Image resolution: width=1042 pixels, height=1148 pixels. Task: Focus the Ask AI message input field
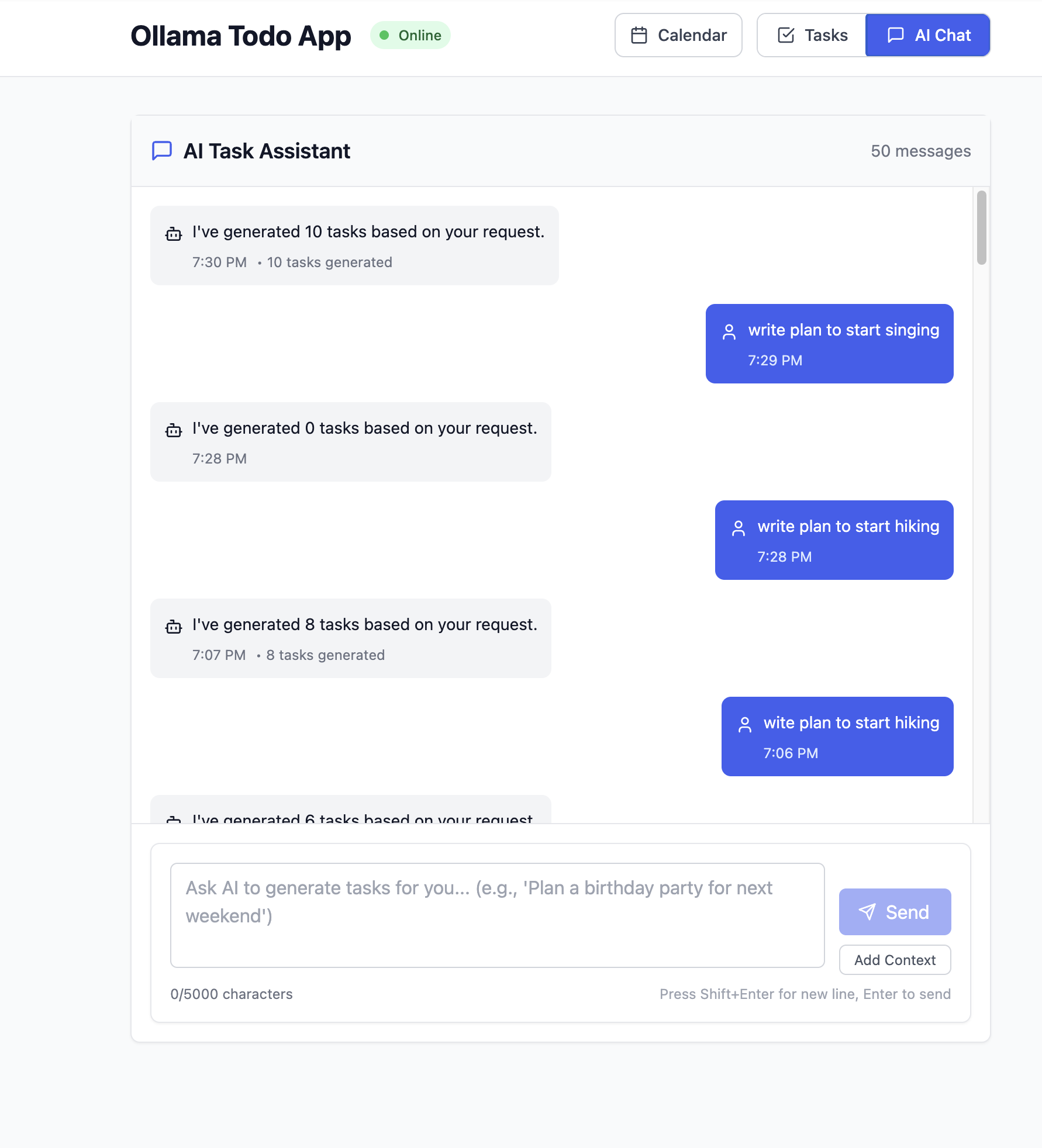498,915
